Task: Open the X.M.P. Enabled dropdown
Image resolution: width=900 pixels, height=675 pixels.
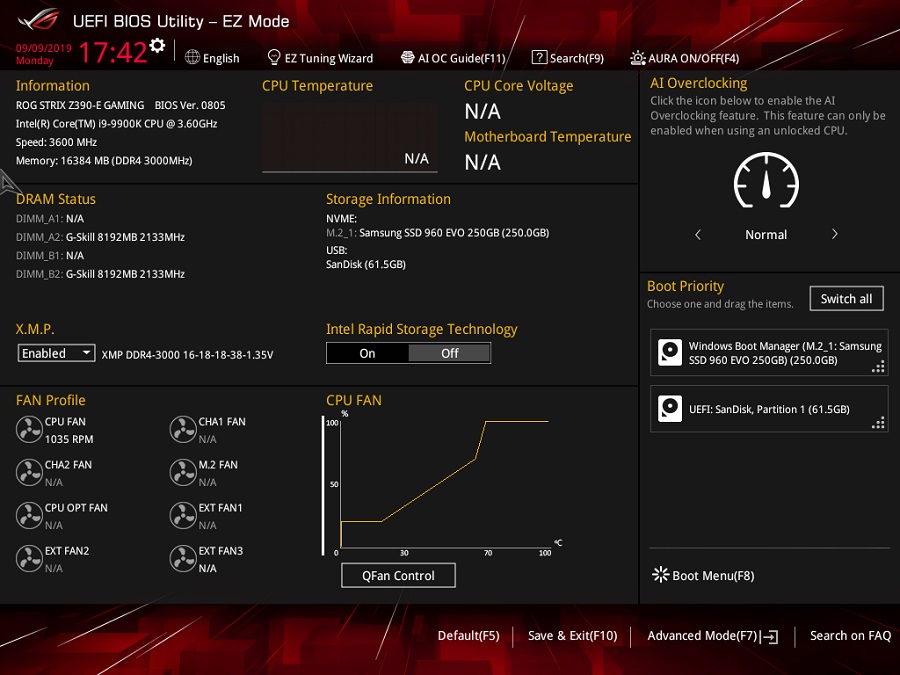Action: click(56, 353)
